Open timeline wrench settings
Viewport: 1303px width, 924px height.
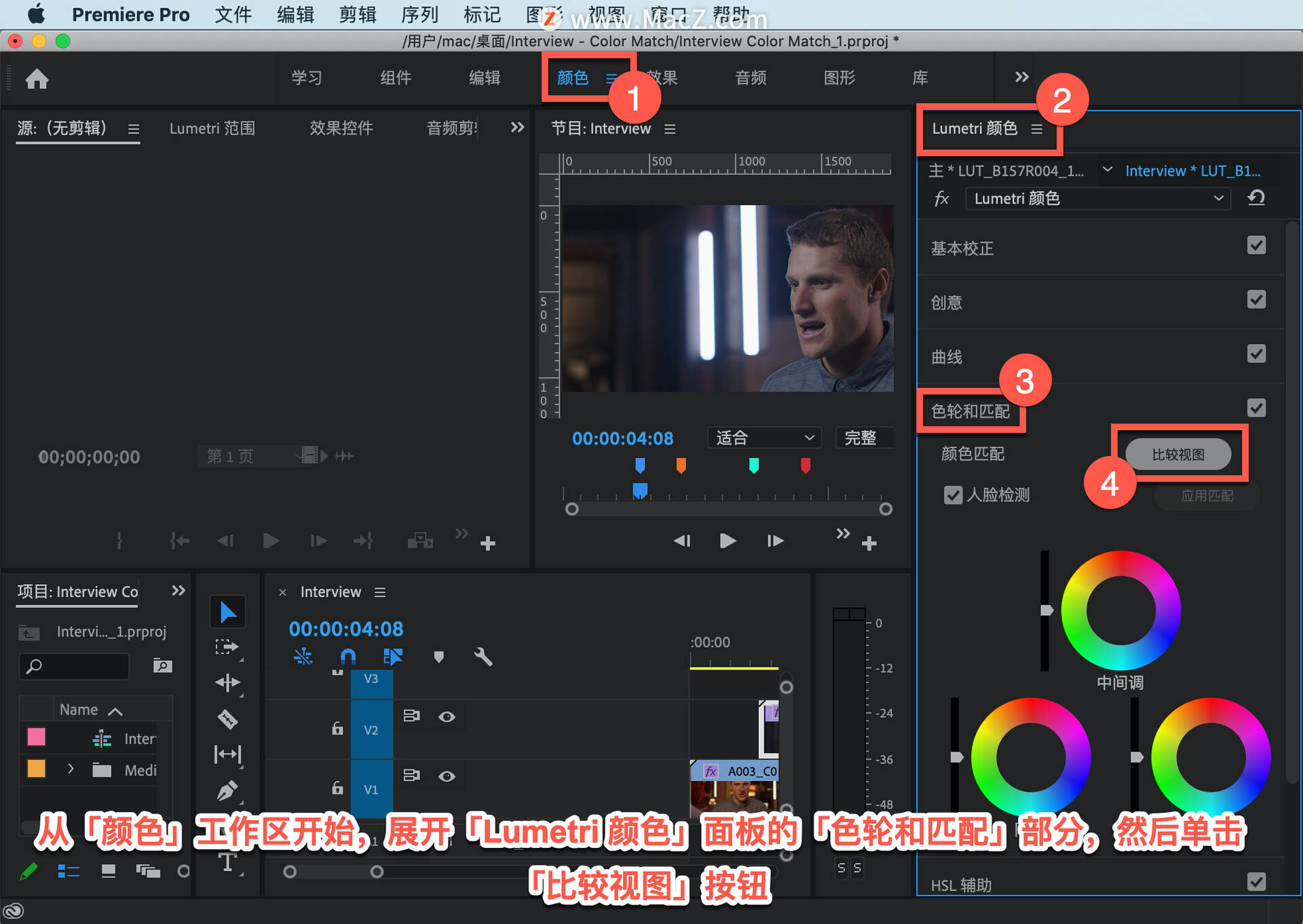(x=483, y=656)
